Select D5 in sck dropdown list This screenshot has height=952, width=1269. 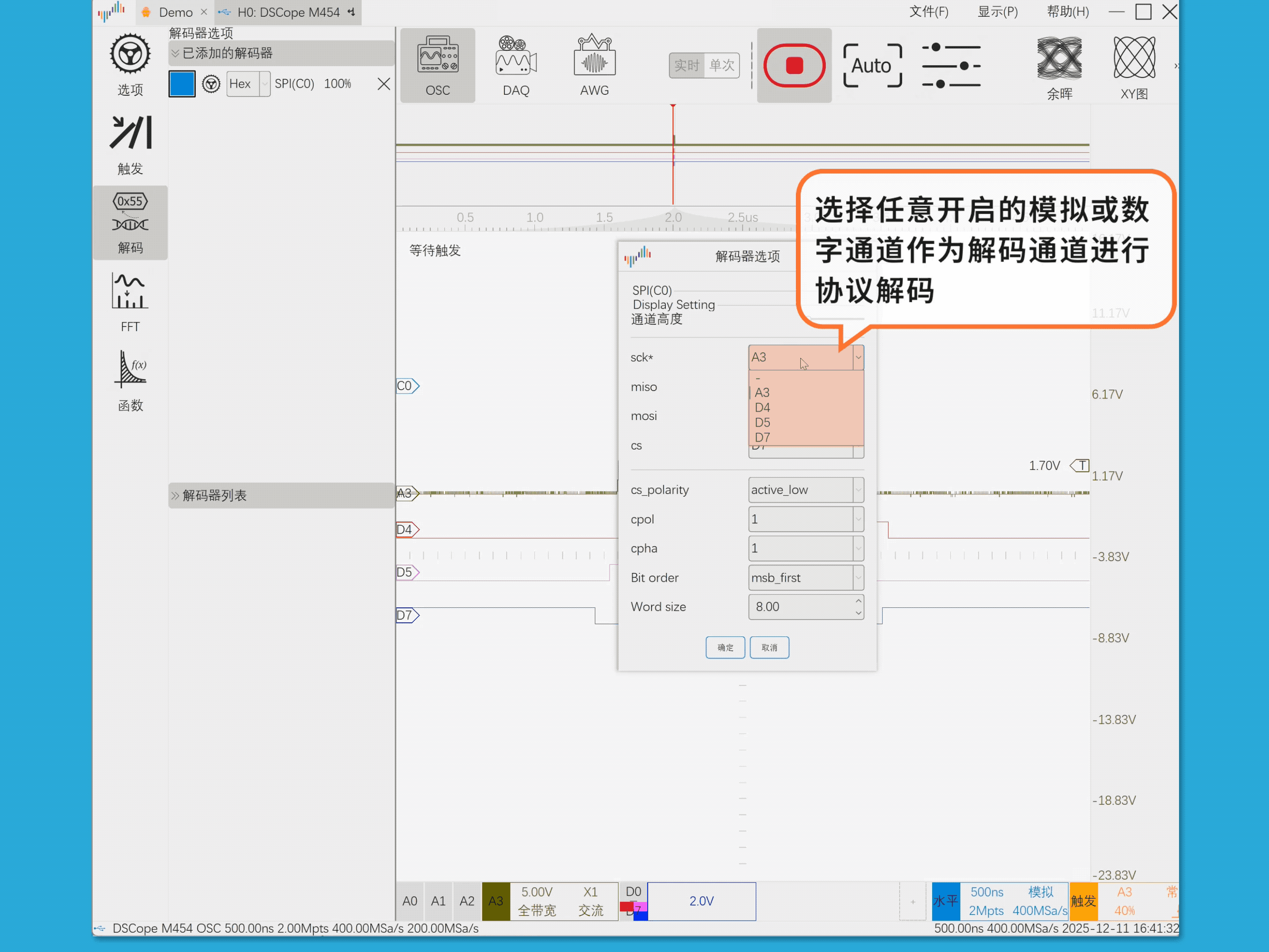762,423
